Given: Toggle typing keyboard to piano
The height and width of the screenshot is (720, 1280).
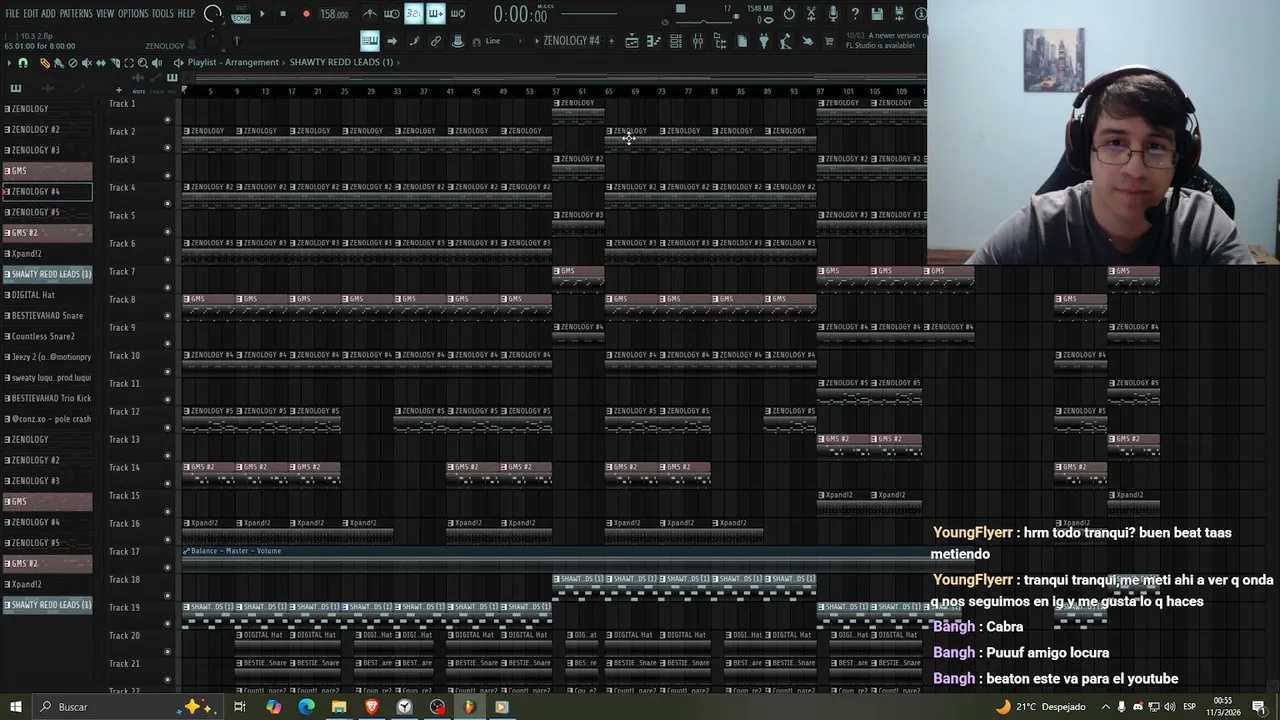Looking at the screenshot, I should pyautogui.click(x=370, y=41).
